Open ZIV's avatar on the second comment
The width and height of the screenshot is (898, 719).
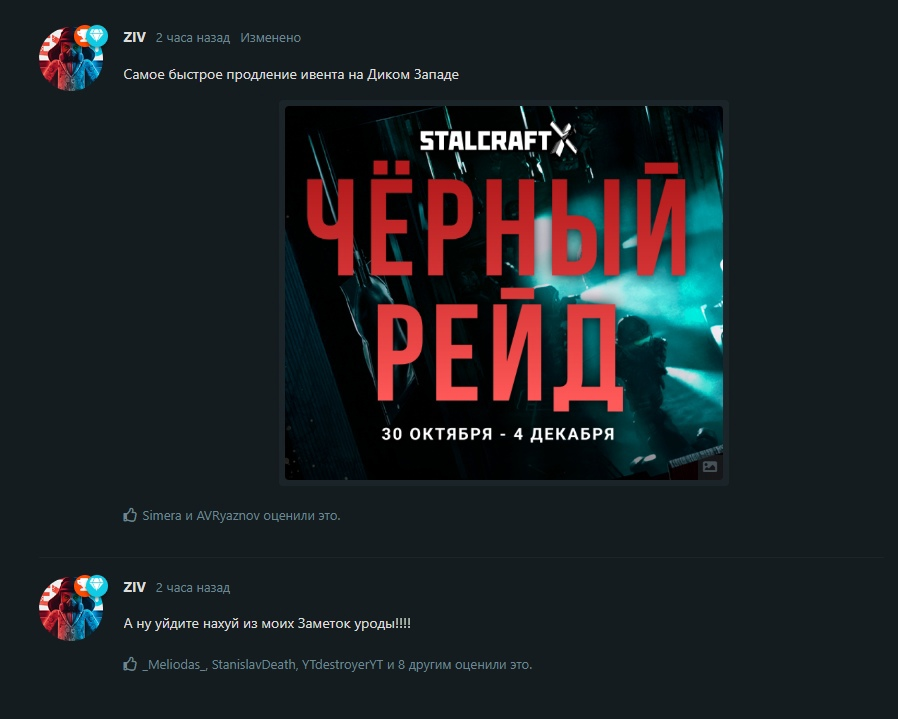(70, 609)
